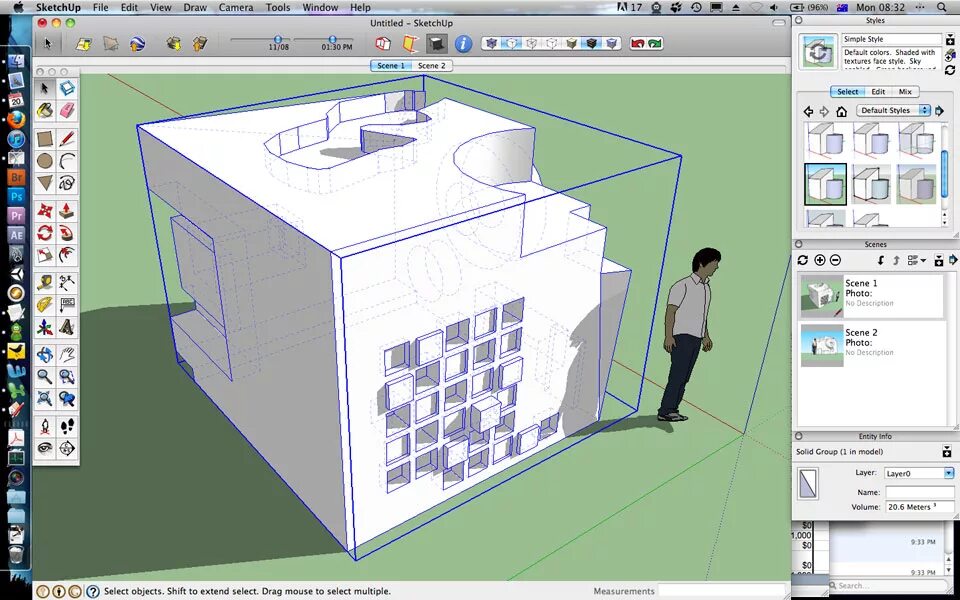
Task: Click the Update Scene refresh button
Action: pos(803,260)
